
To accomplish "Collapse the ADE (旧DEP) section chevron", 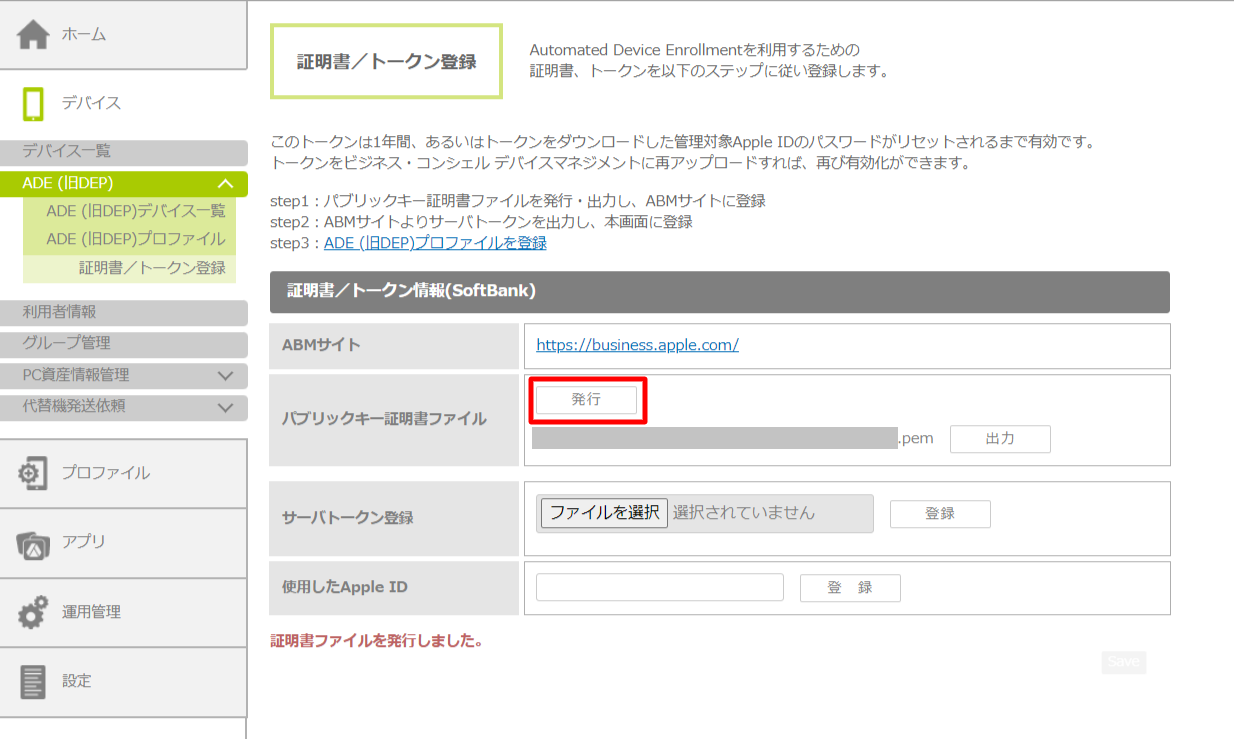I will pos(225,184).
